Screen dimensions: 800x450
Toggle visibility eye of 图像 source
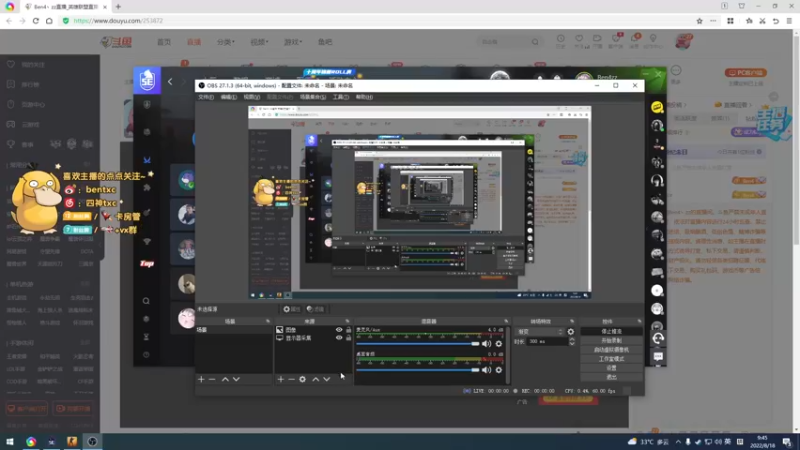point(339,330)
